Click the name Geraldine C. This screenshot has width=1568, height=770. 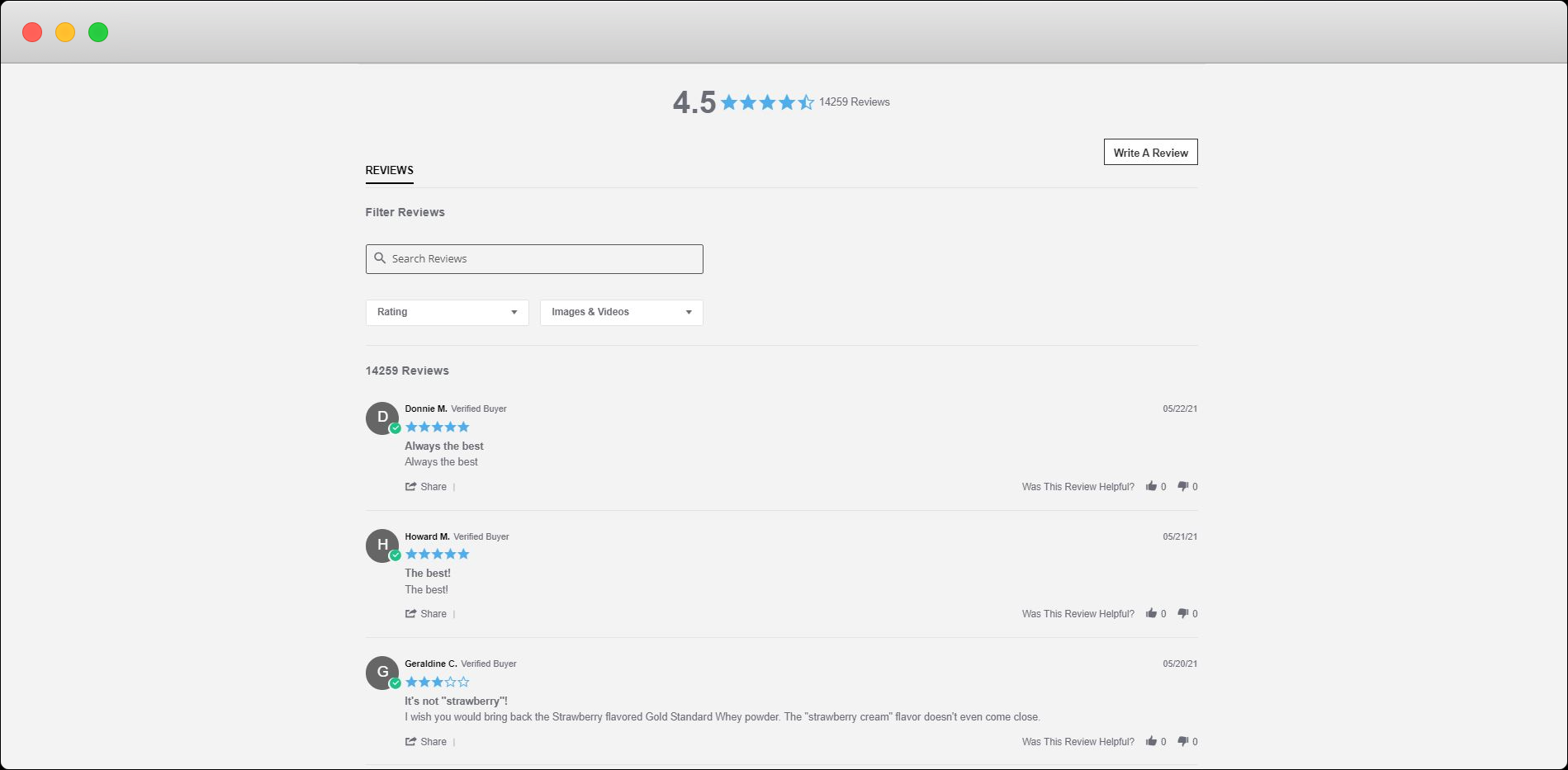coord(431,664)
